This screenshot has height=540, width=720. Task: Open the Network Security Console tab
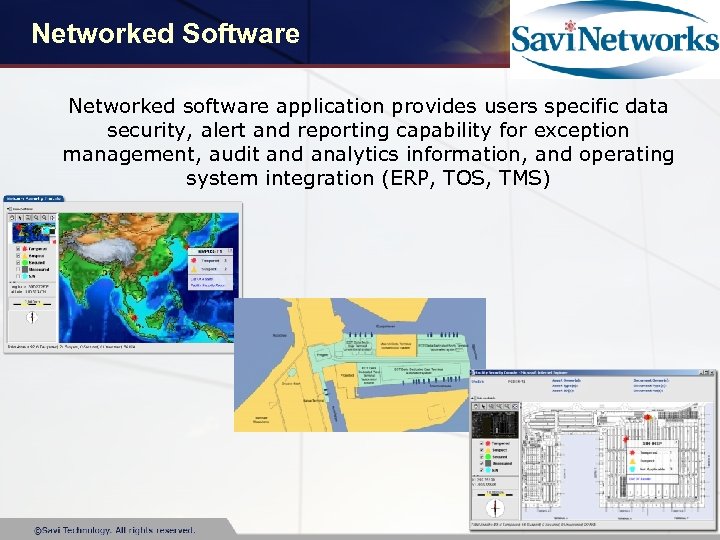pyautogui.click(x=34, y=198)
